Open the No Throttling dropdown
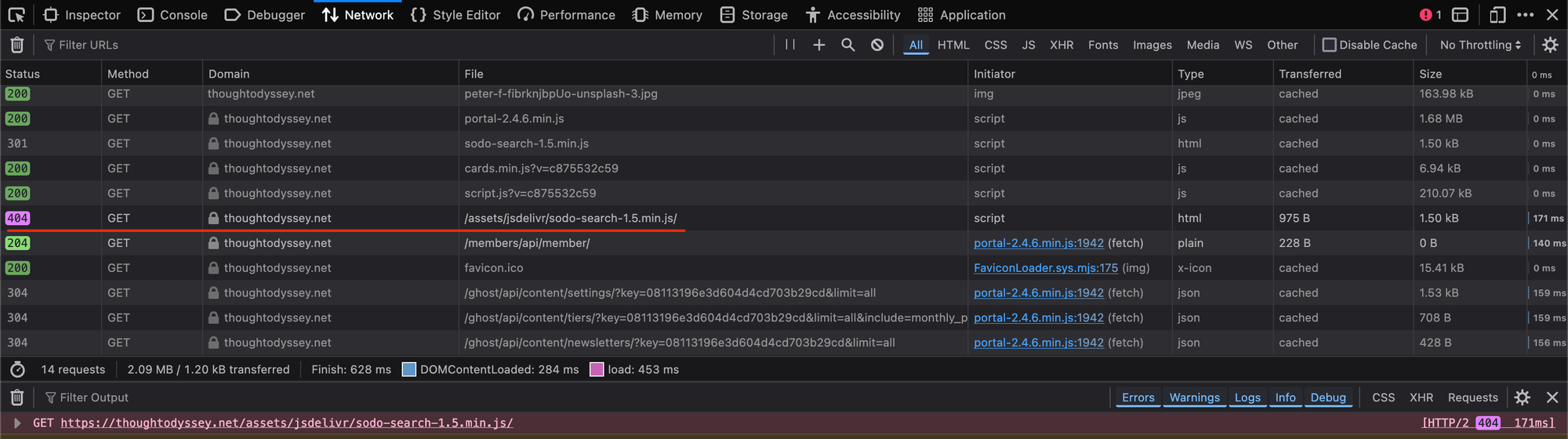This screenshot has width=1568, height=439. [x=1480, y=45]
